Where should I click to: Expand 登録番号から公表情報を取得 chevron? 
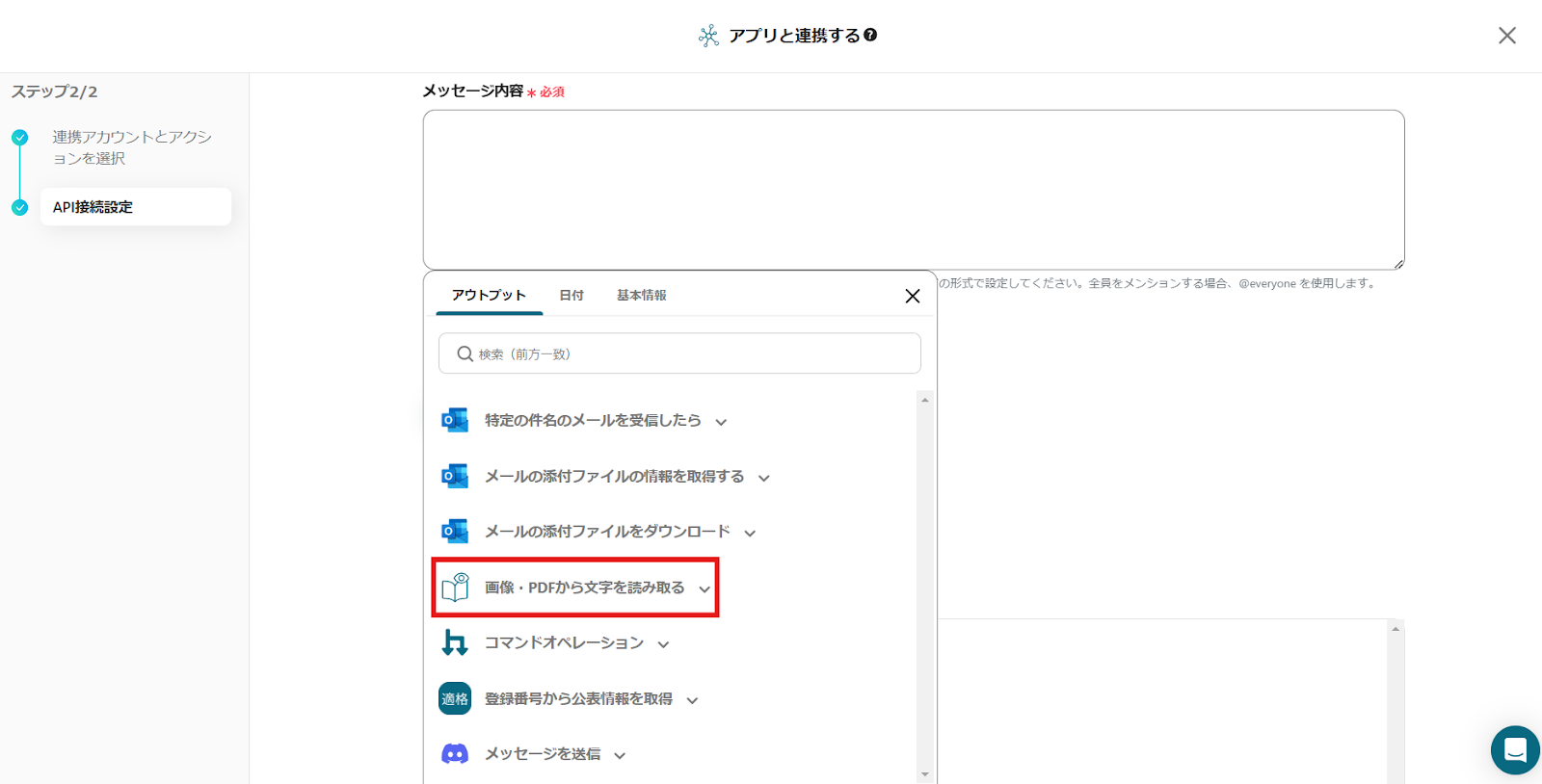tap(692, 700)
